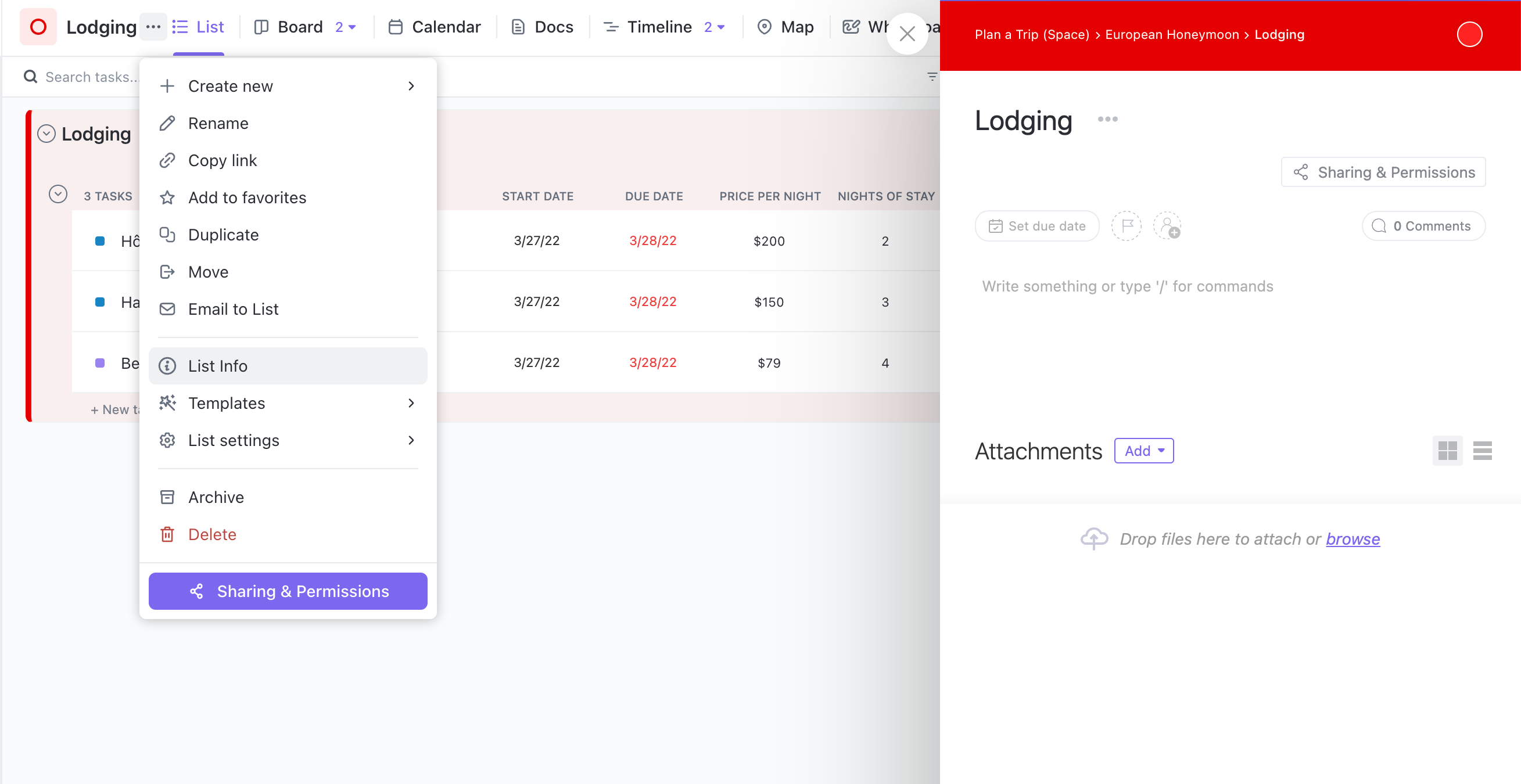
Task: Open the Add attachments dropdown
Action: [1144, 451]
